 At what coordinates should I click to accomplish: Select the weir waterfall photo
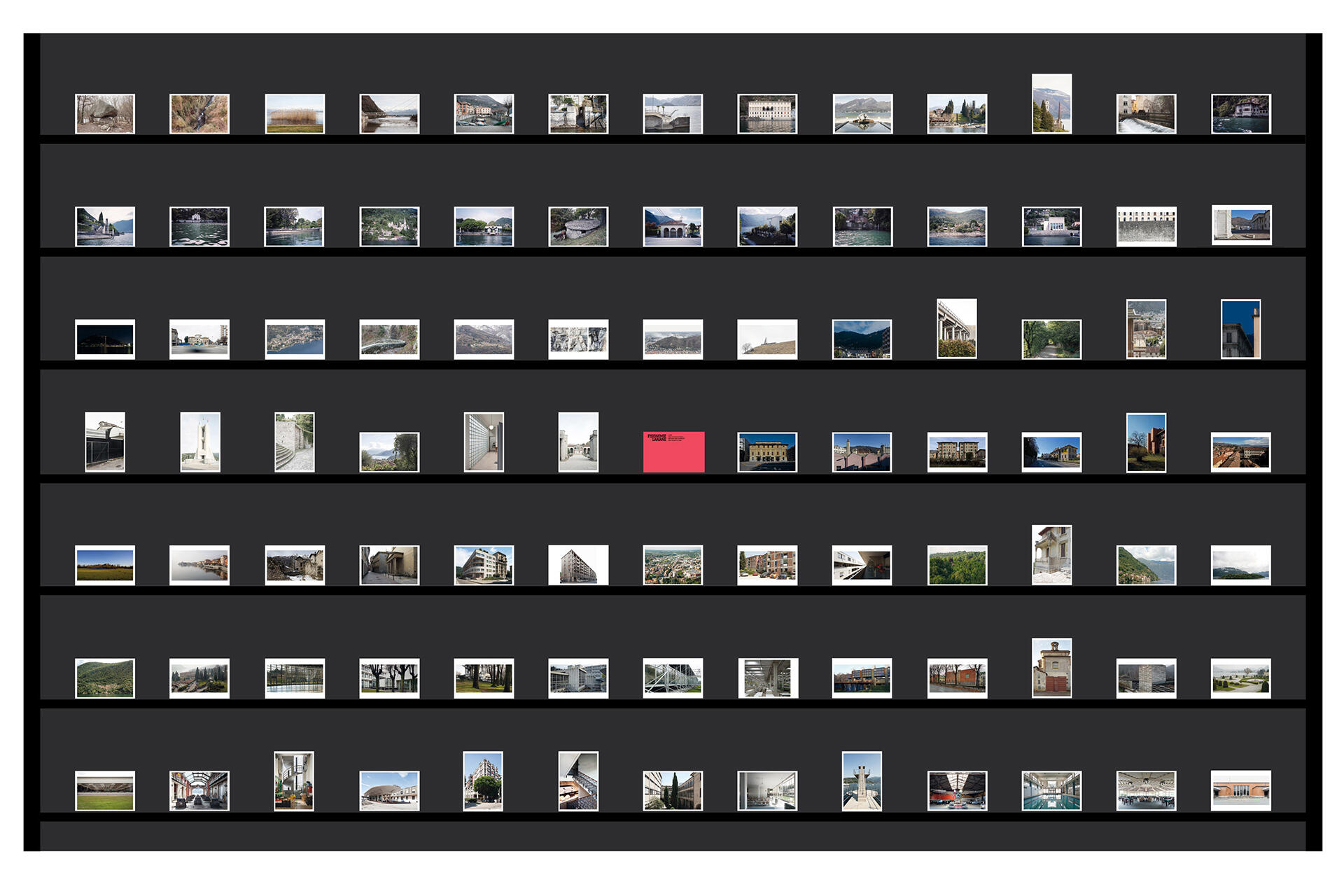coord(1146,114)
